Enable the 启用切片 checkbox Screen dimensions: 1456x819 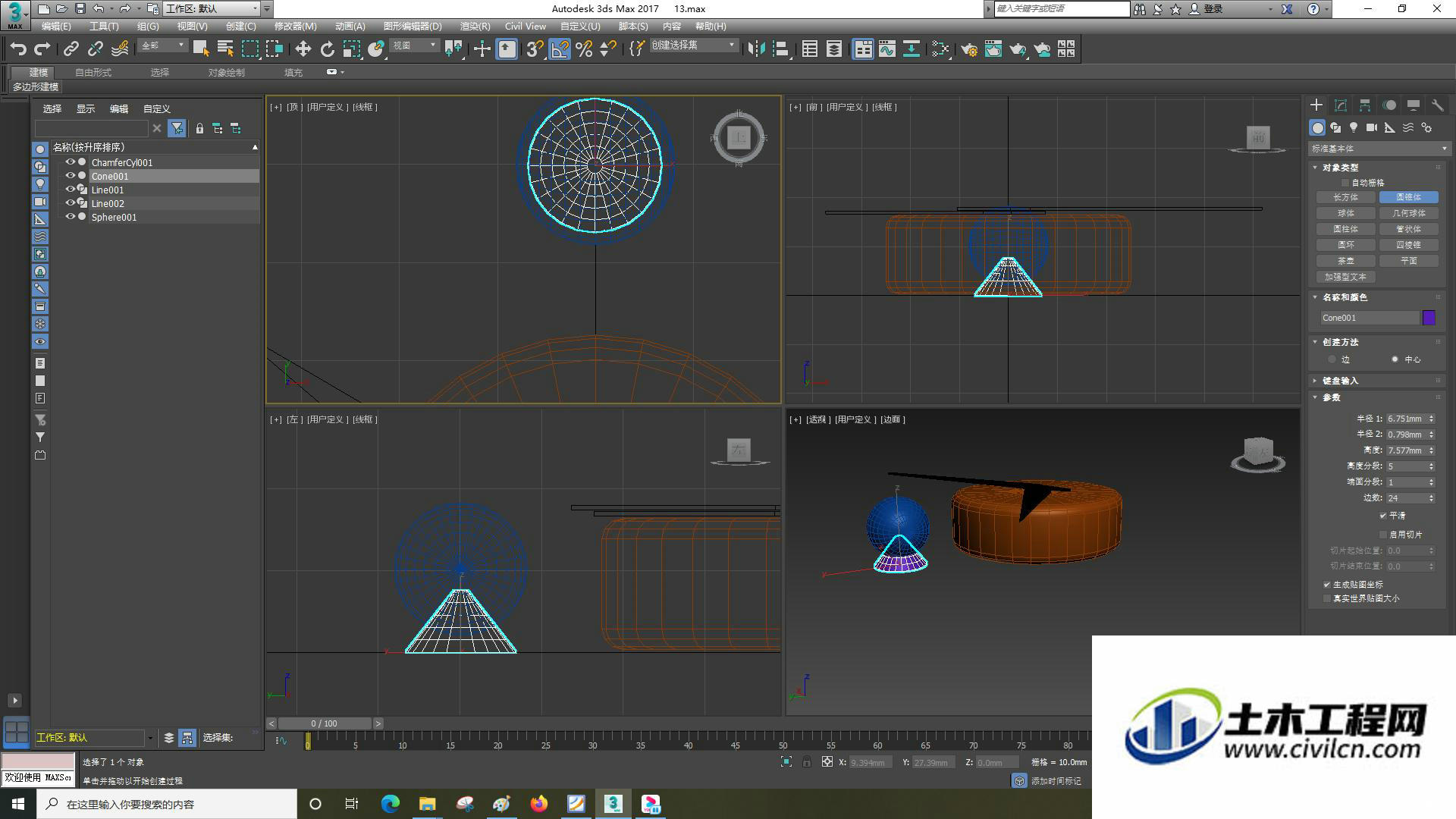click(x=1383, y=535)
